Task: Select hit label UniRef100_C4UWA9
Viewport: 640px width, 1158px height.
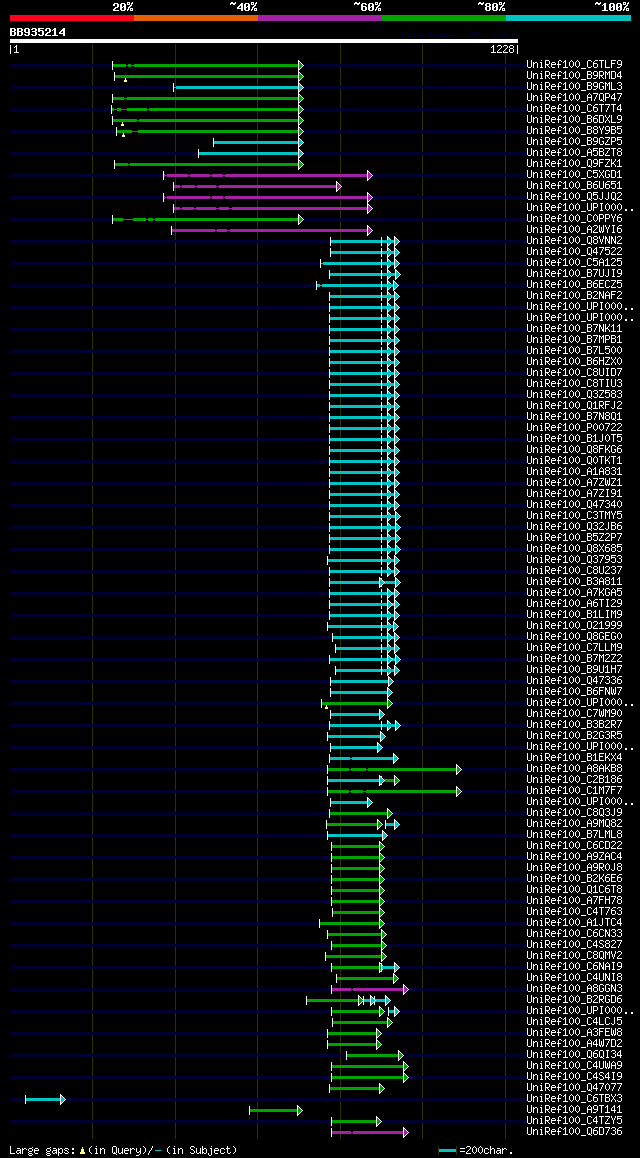Action: [x=574, y=1065]
